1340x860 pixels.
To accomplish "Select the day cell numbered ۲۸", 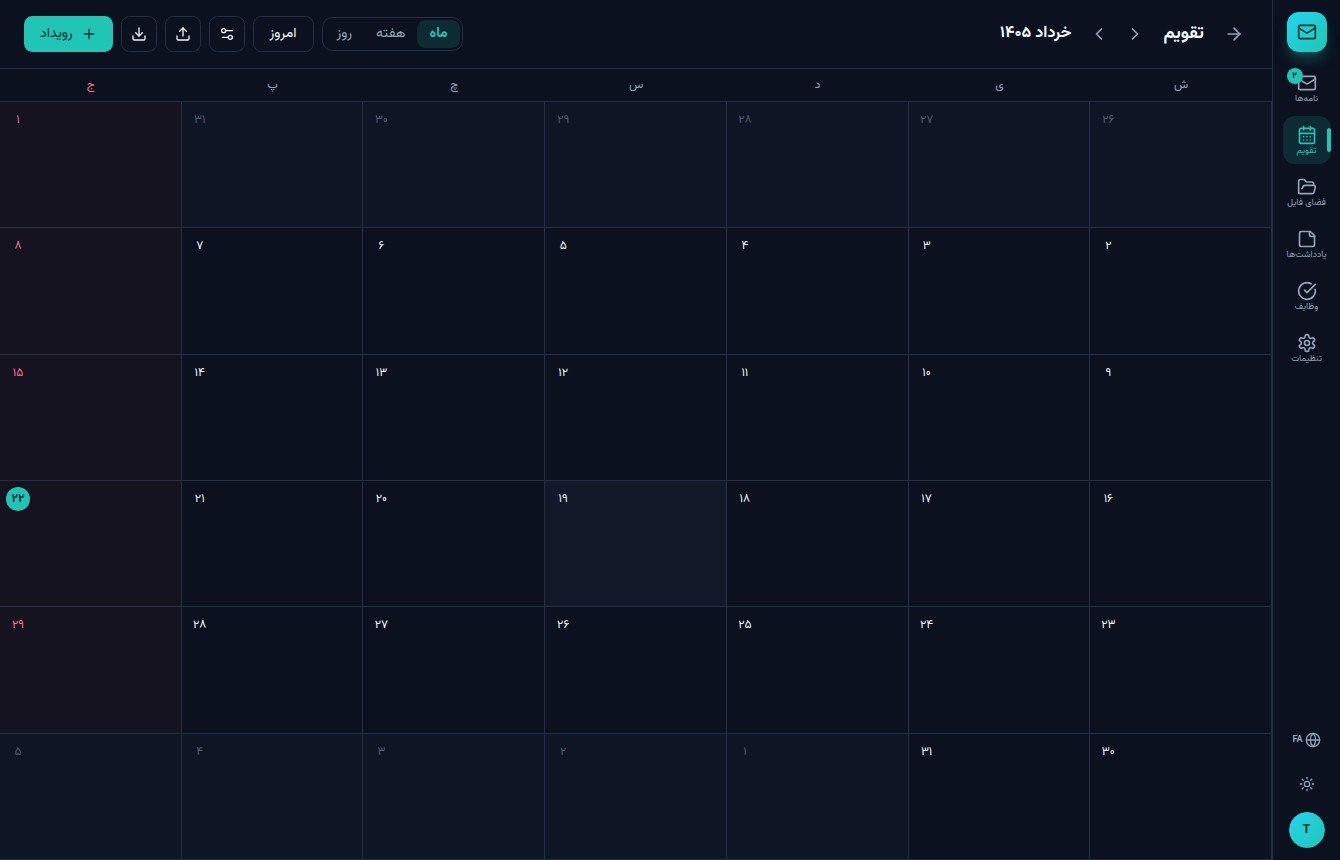I will (272, 670).
